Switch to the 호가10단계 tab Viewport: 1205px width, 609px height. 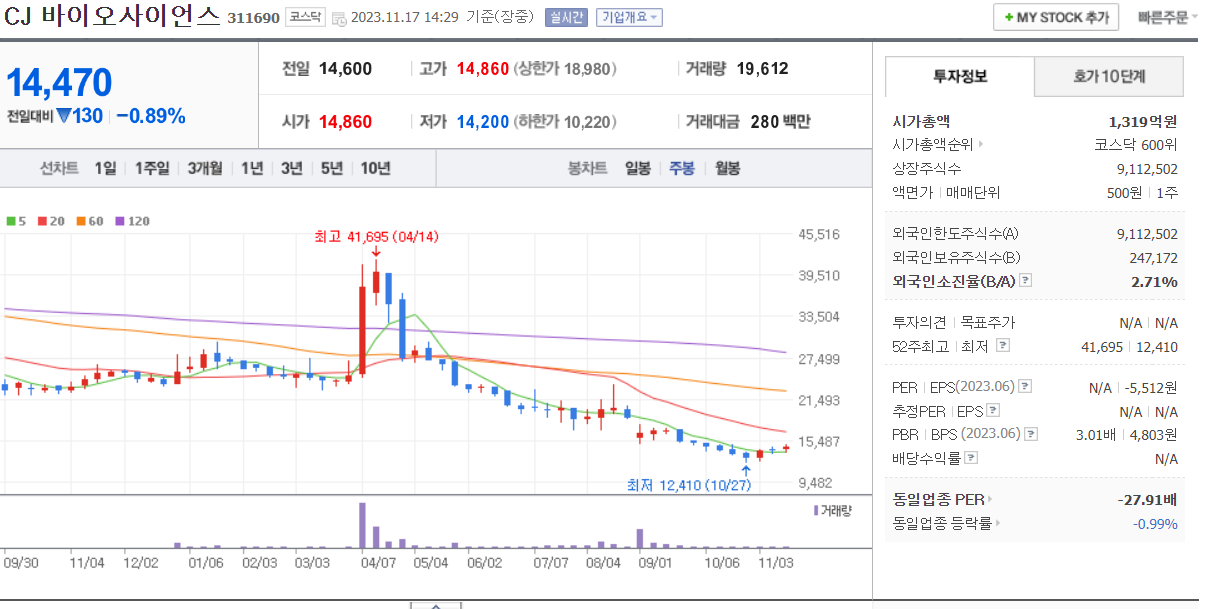pos(1109,76)
